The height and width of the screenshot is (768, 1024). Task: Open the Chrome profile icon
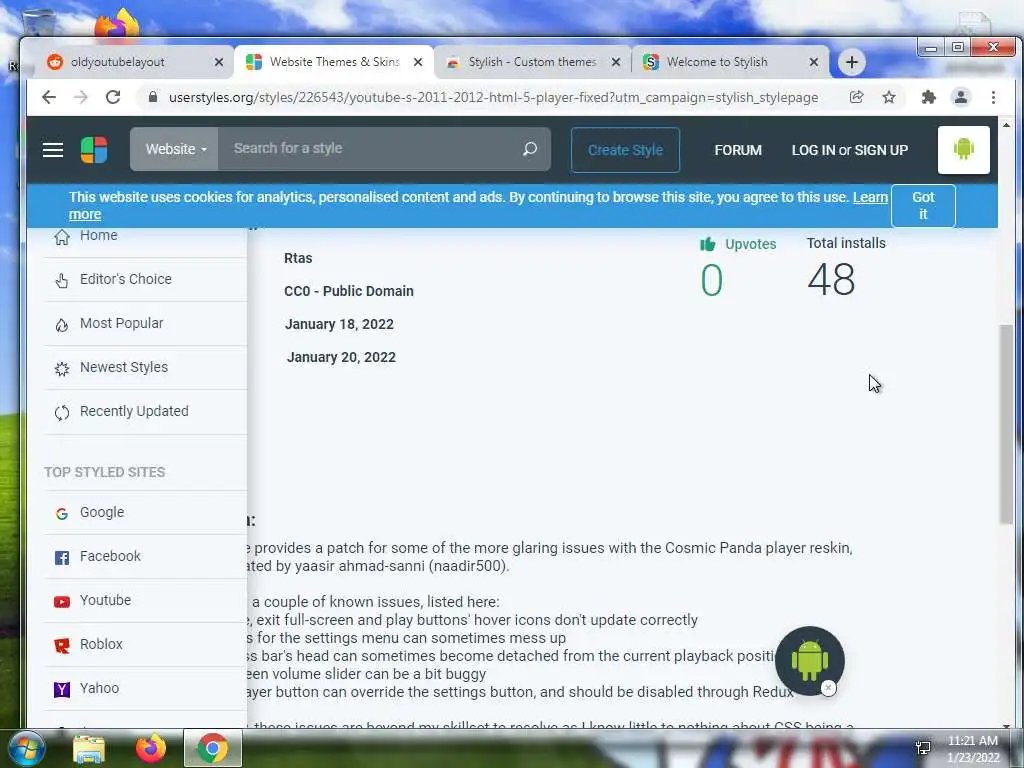tap(961, 97)
